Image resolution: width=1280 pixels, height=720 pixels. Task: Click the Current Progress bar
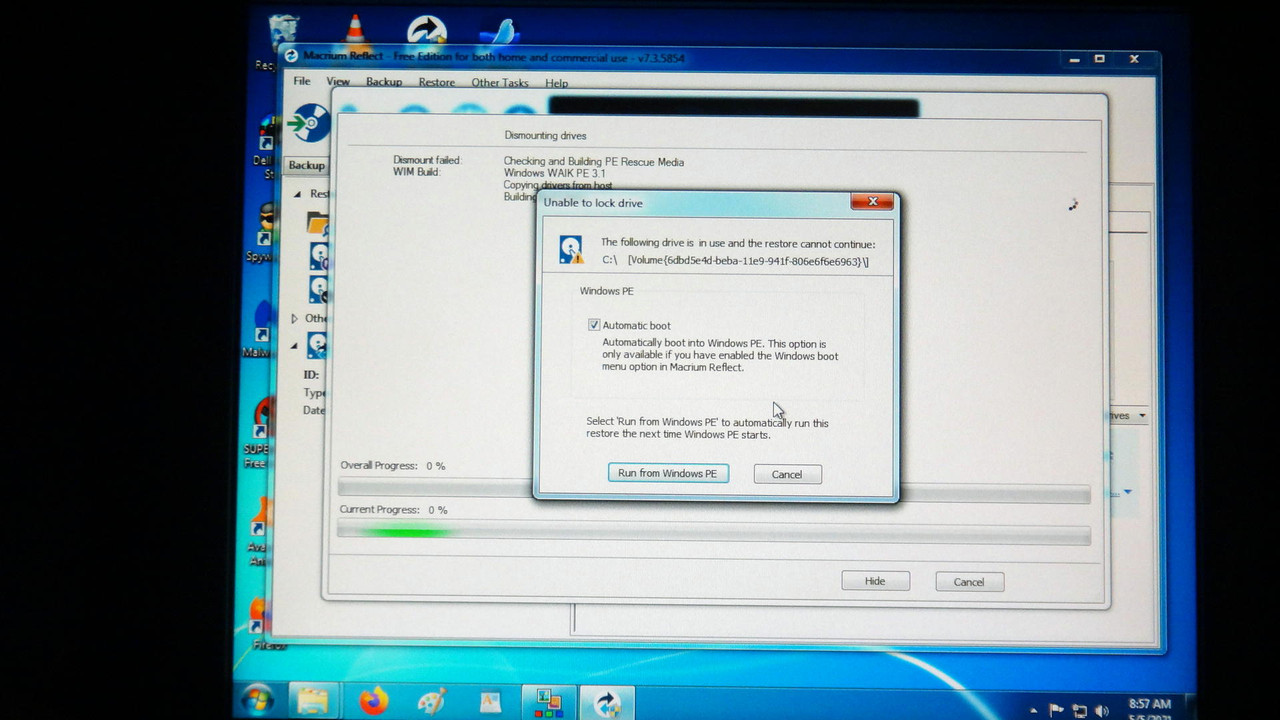click(x=714, y=533)
